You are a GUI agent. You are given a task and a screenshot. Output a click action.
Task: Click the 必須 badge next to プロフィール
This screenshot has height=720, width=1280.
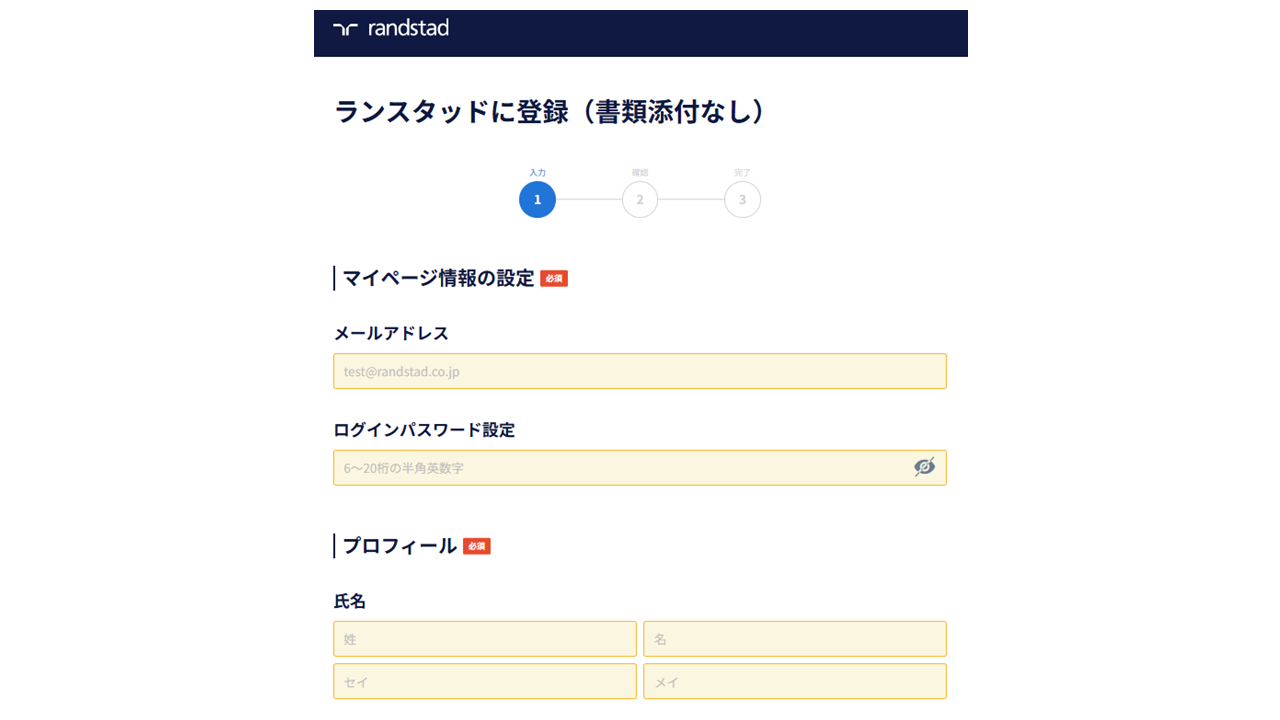[475, 546]
